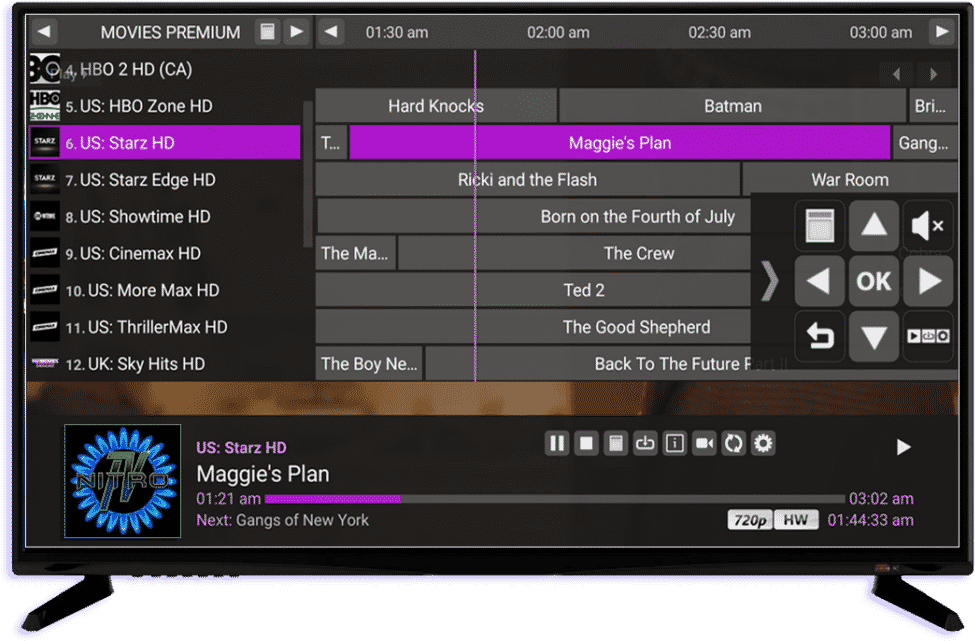Click the HBO Zone channel logo
The image size is (975, 641).
(x=45, y=106)
